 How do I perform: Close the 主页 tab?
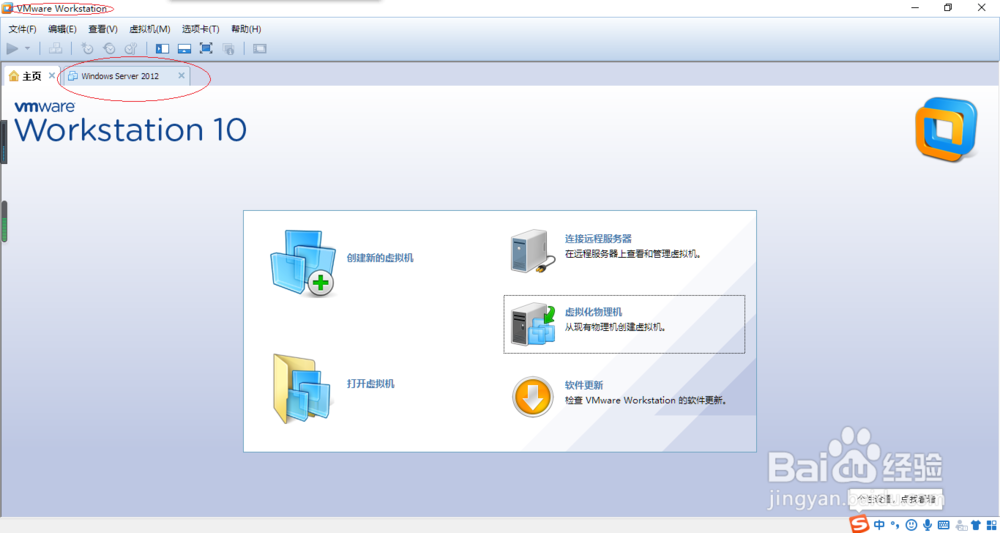52,76
